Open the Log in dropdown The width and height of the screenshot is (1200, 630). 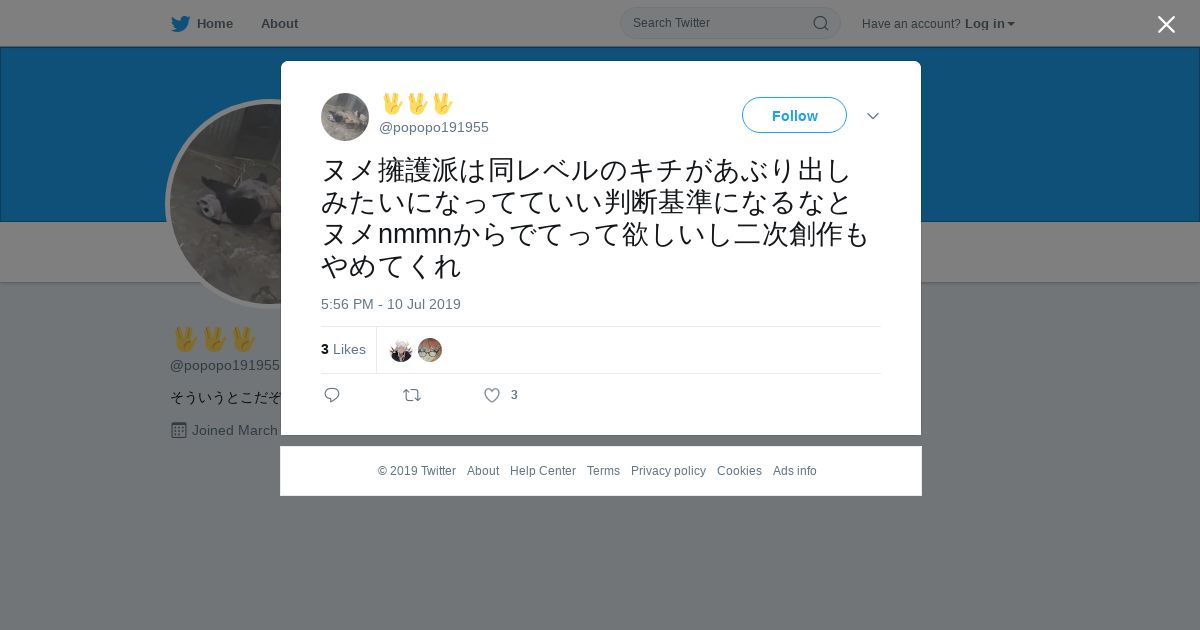click(x=989, y=24)
